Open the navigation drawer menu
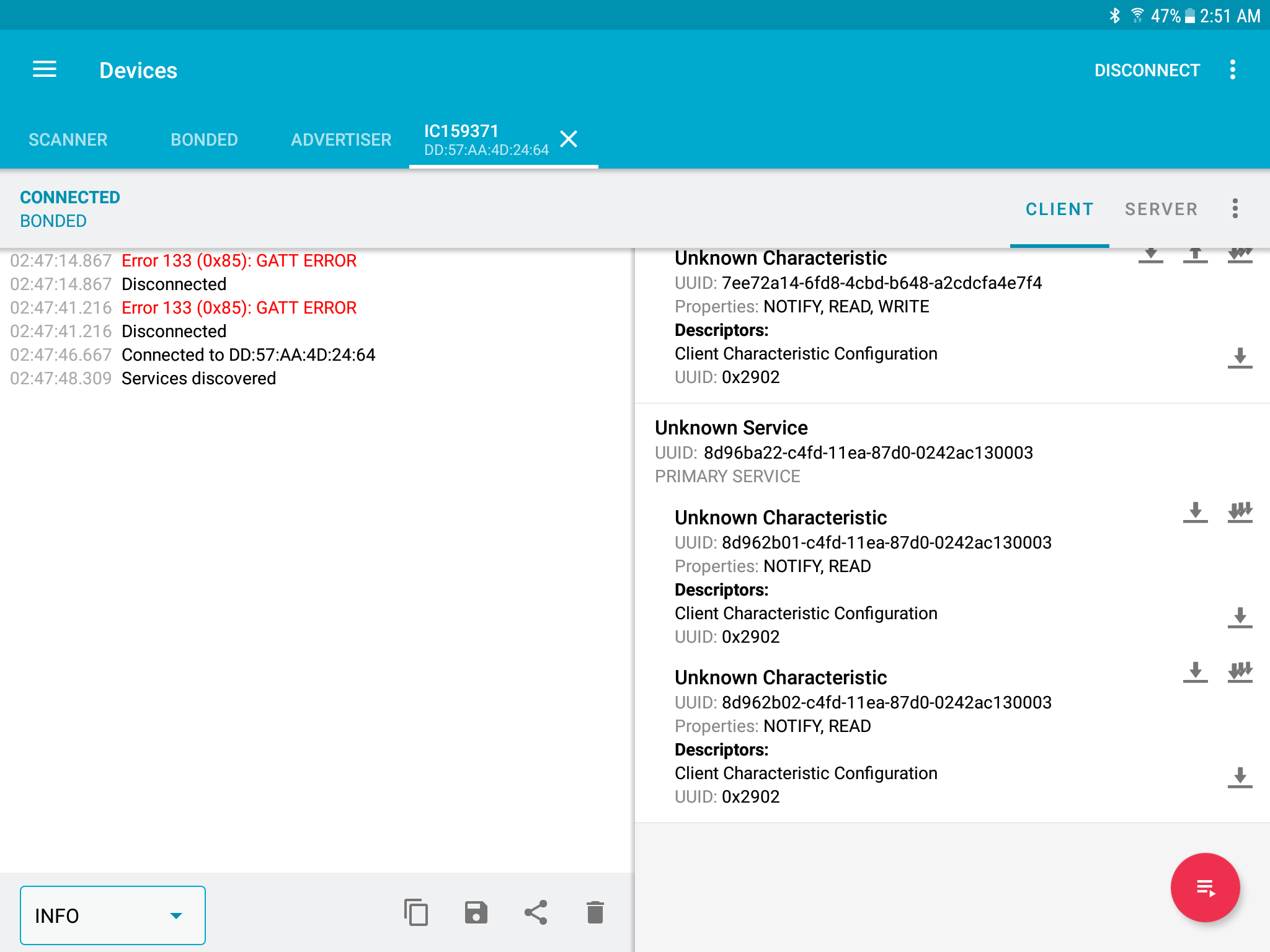 click(44, 69)
